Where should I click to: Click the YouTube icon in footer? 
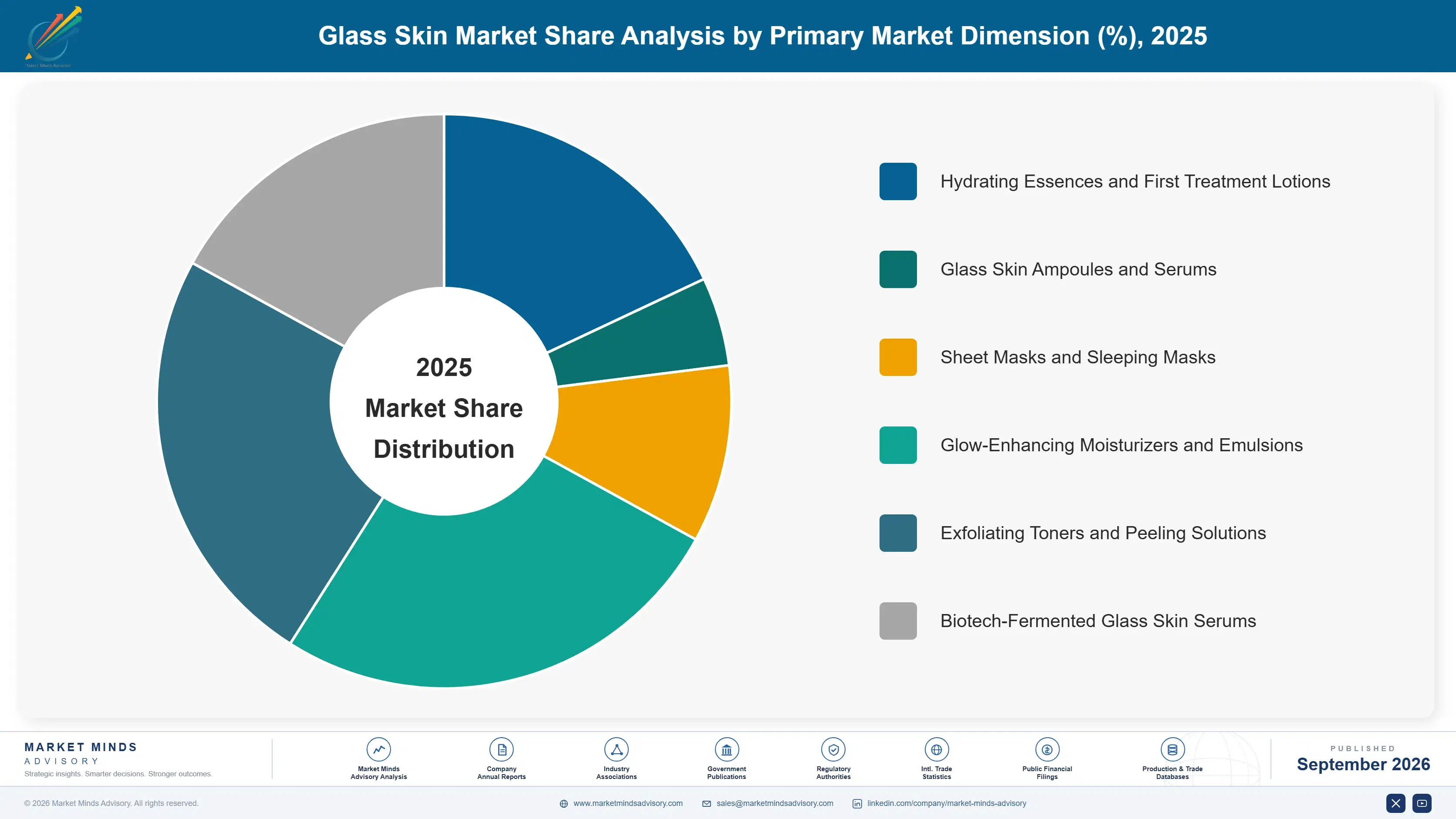1422,803
